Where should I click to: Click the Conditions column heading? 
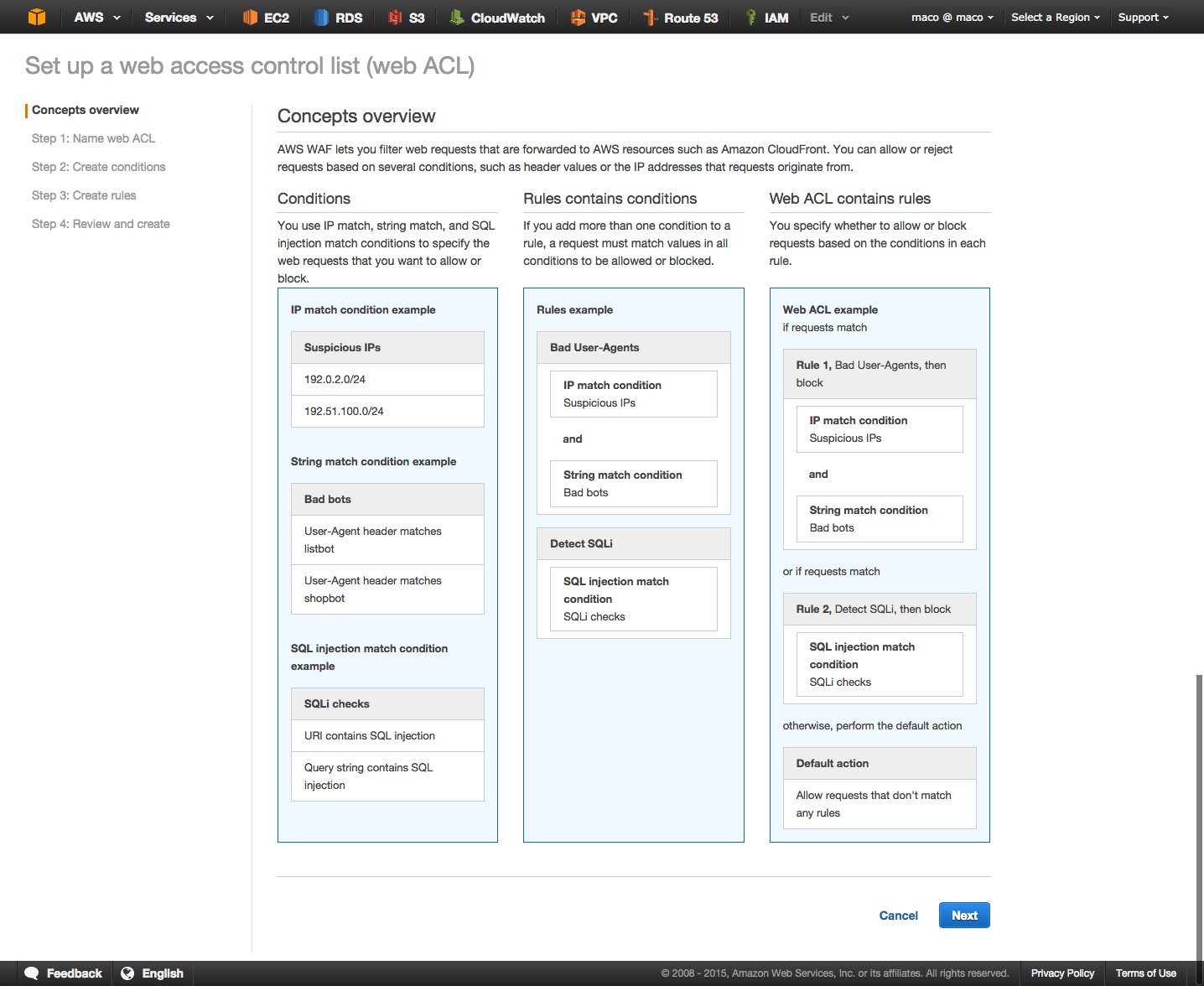[x=314, y=199]
